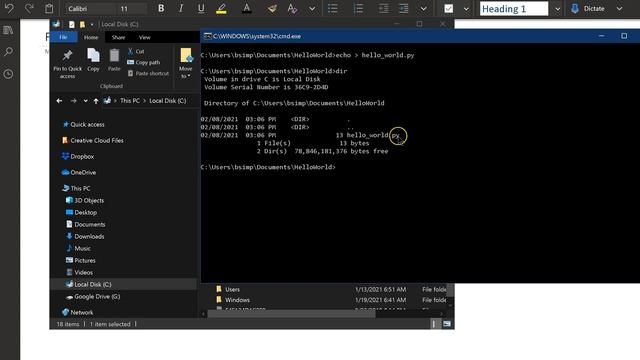
Task: Switch to the Home tab in File Explorer
Action: coord(91,37)
